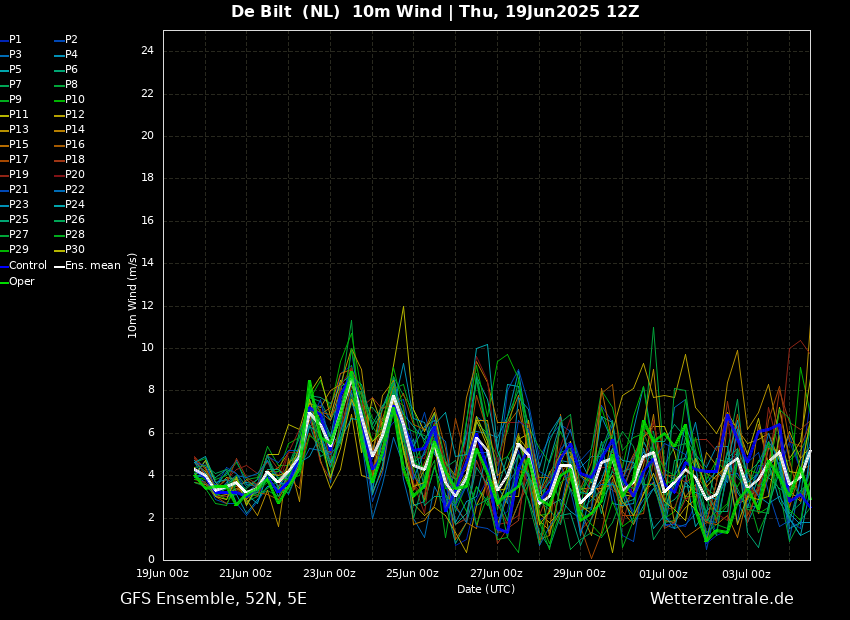
Task: Select the 19Jun 00z date tick label
Action: click(162, 574)
